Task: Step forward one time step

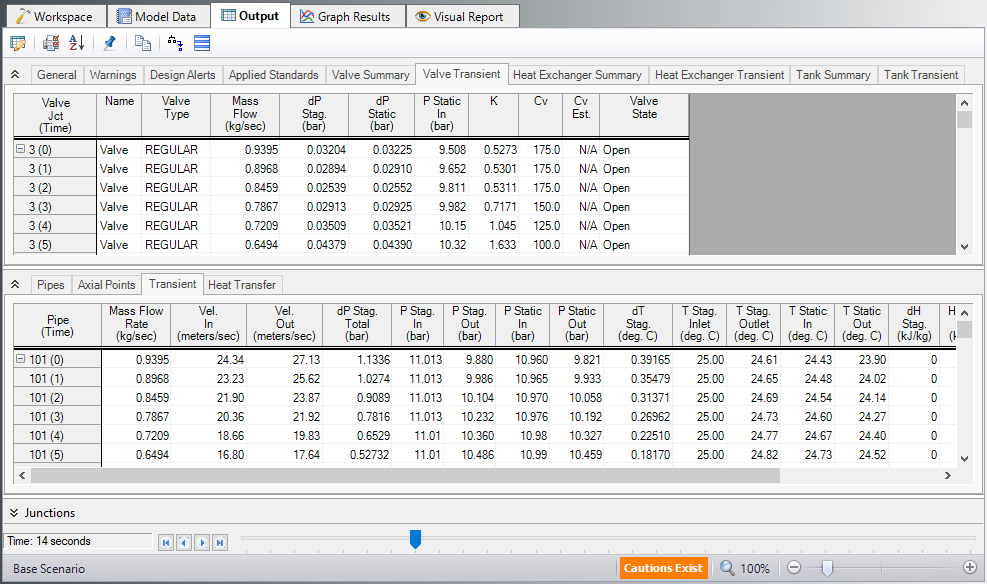Action: pyautogui.click(x=202, y=542)
